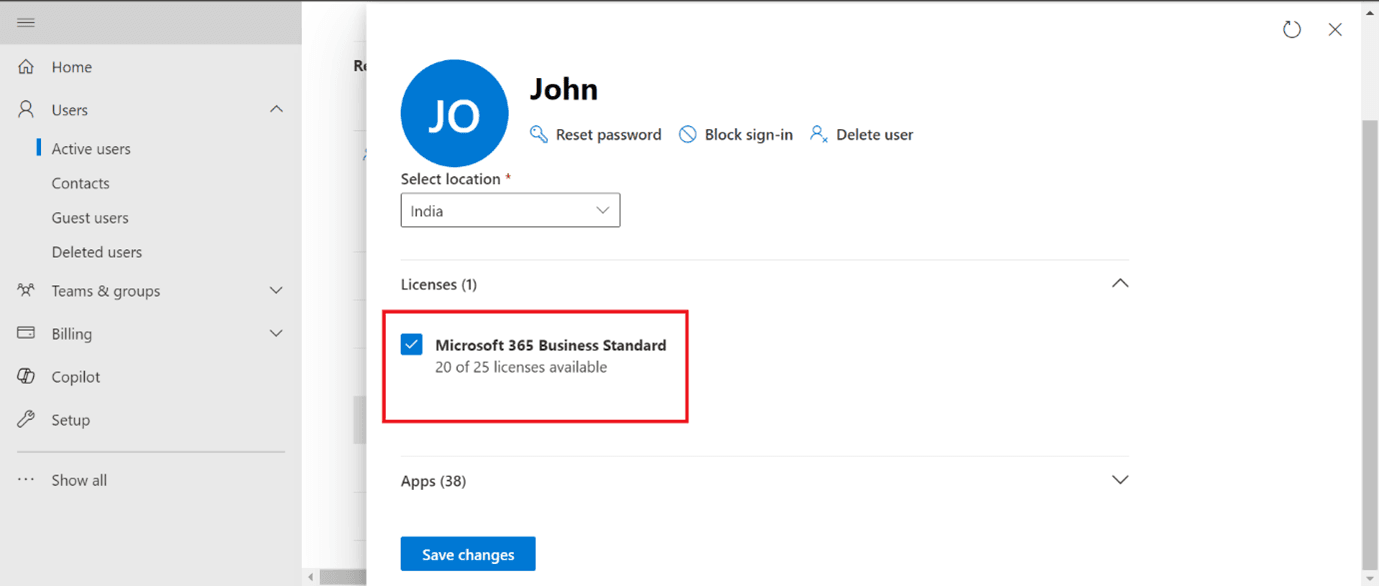Click the hamburger navigation menu icon

(x=25, y=22)
